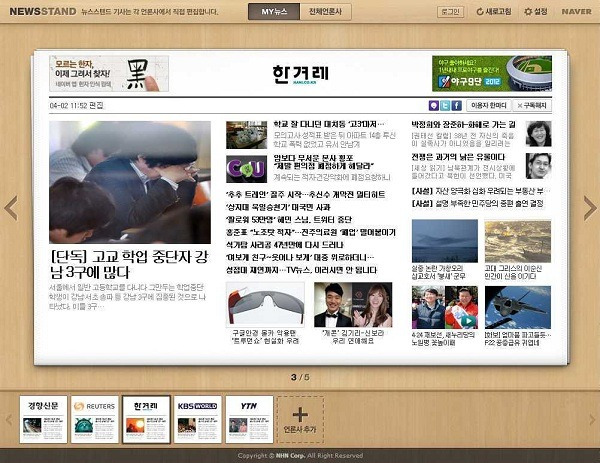Click the me2day share icon
The width and height of the screenshot is (600, 463).
coord(434,105)
